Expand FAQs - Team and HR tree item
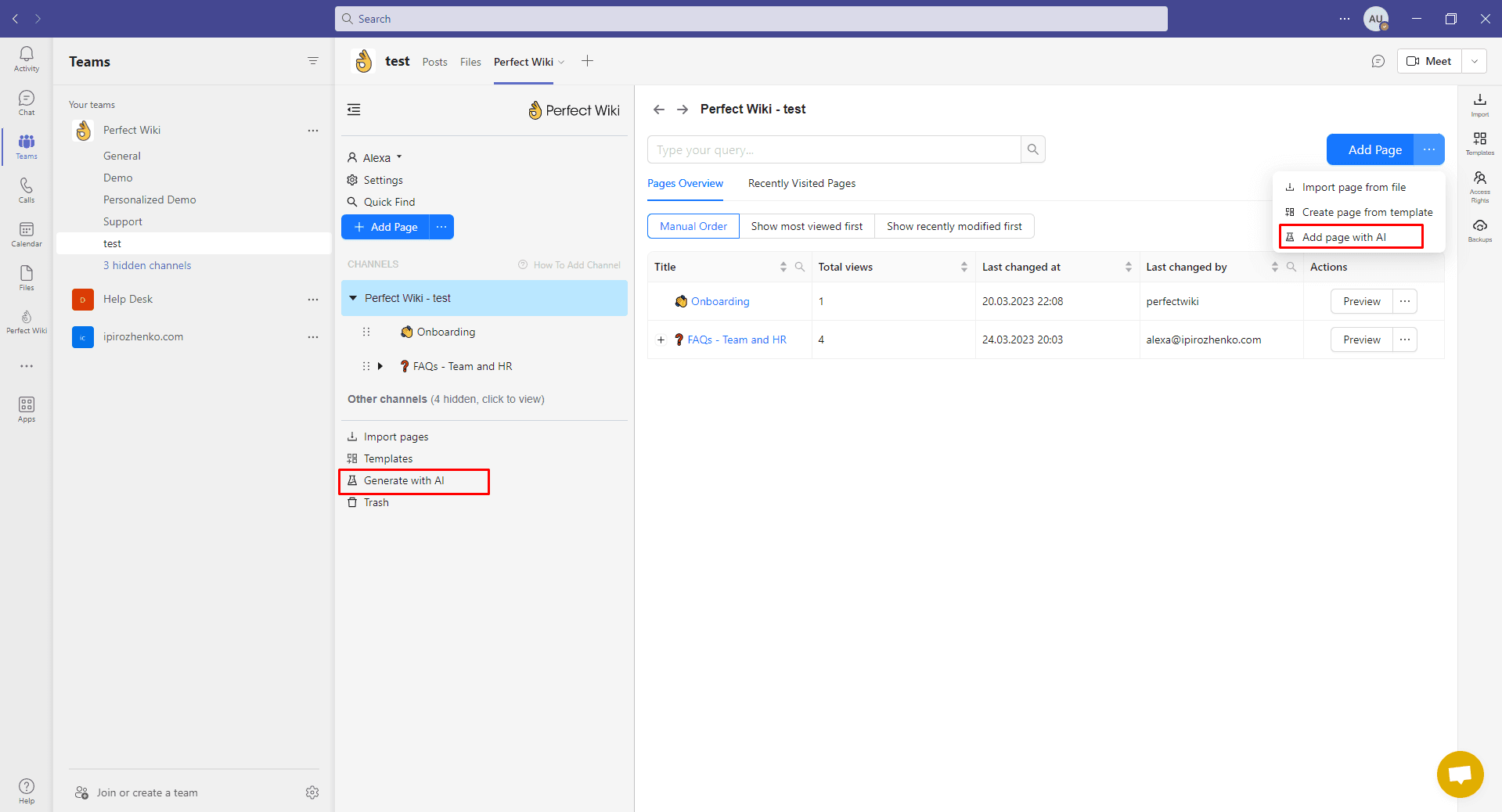 [380, 366]
